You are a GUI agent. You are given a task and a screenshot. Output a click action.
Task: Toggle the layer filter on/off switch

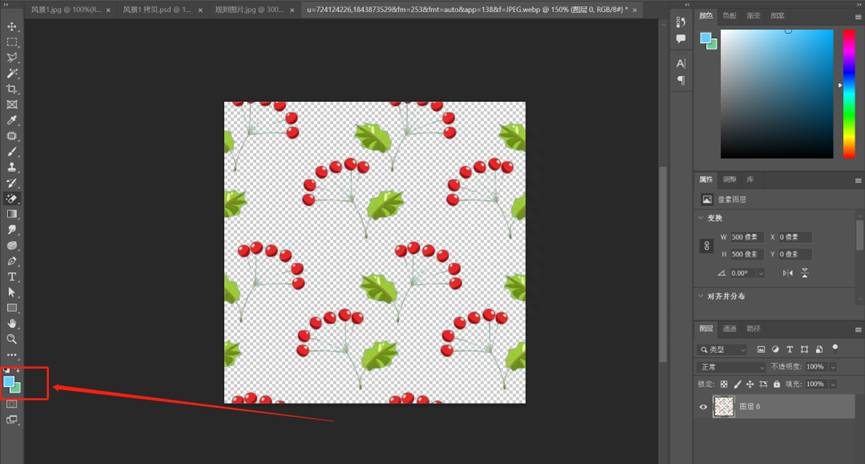point(835,348)
